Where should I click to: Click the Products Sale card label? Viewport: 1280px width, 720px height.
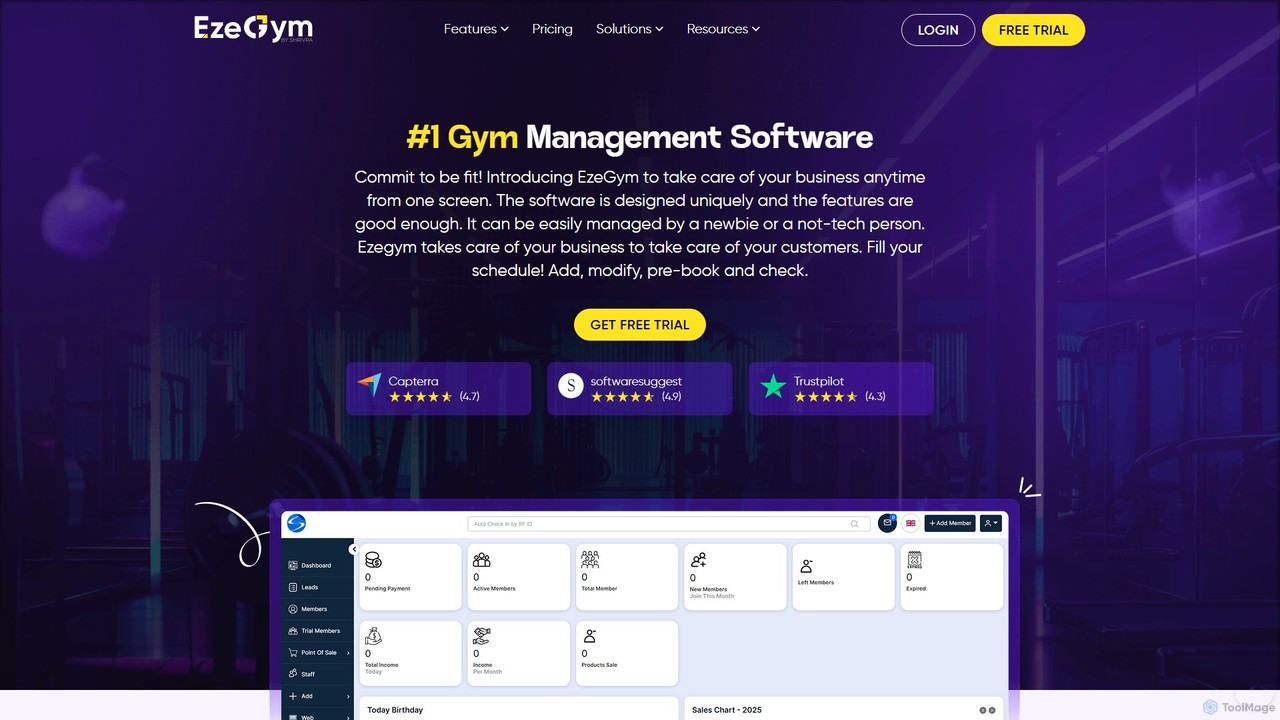(600, 665)
